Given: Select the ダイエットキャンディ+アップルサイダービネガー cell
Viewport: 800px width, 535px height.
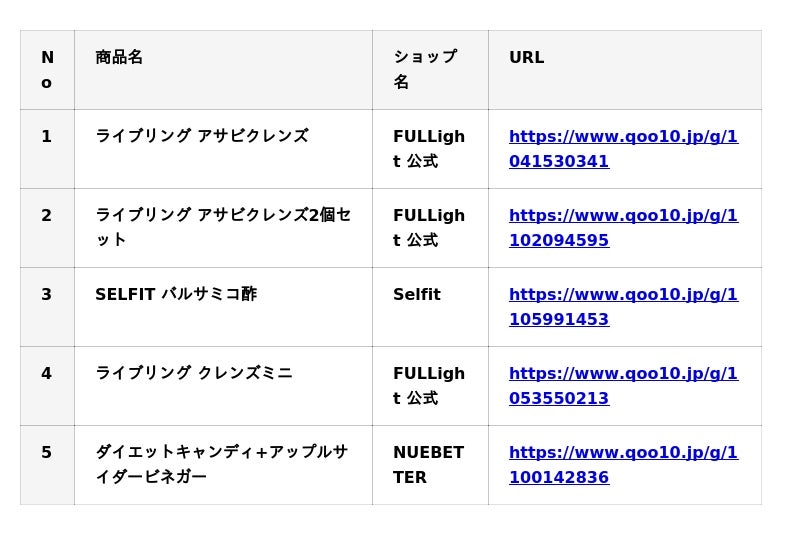Looking at the screenshot, I should click(x=221, y=464).
